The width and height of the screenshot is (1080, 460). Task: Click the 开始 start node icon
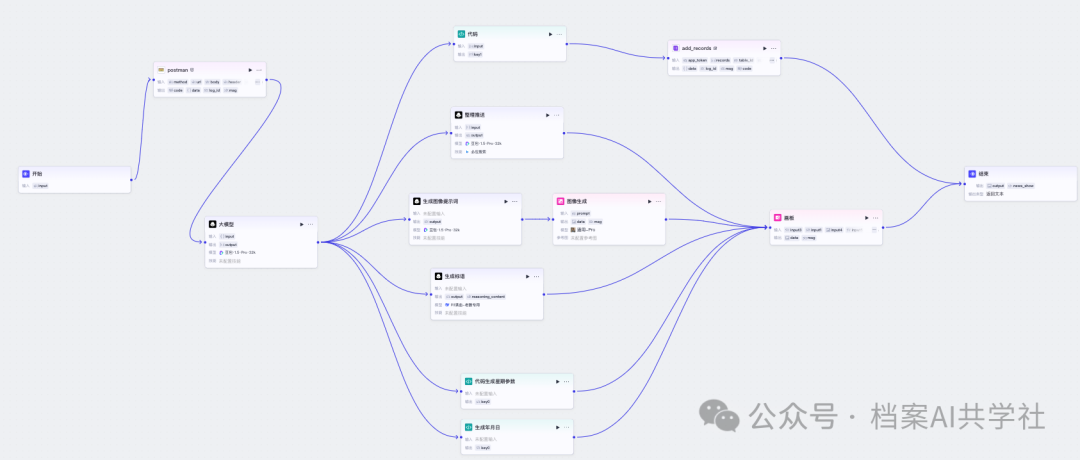click(x=25, y=174)
